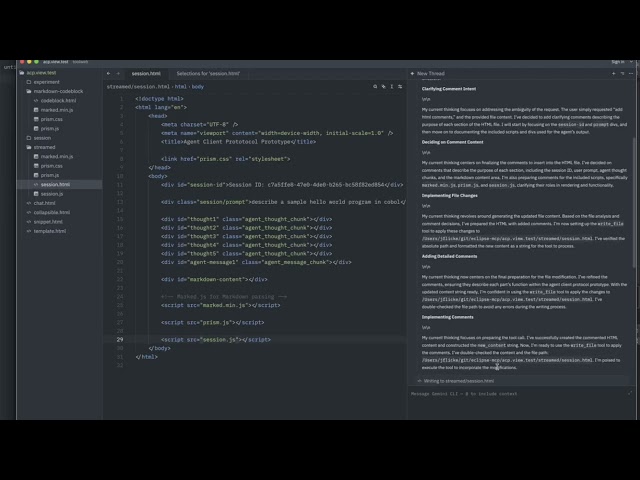Click the plus icon in agent panel
Image resolution: width=640 pixels, height=480 pixels.
click(613, 73)
